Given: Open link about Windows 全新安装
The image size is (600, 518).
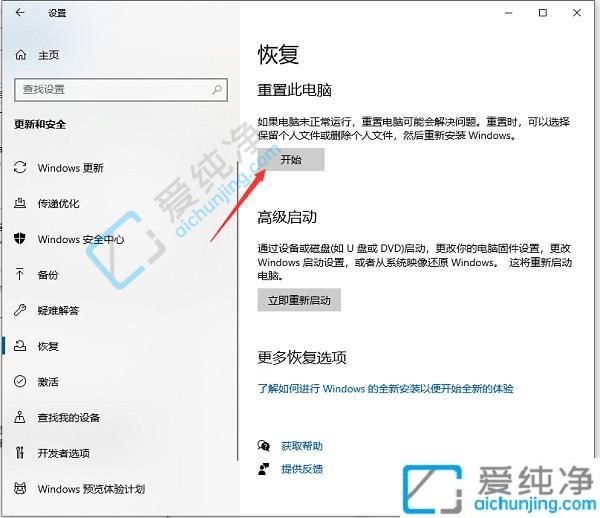Looking at the screenshot, I should 385,389.
